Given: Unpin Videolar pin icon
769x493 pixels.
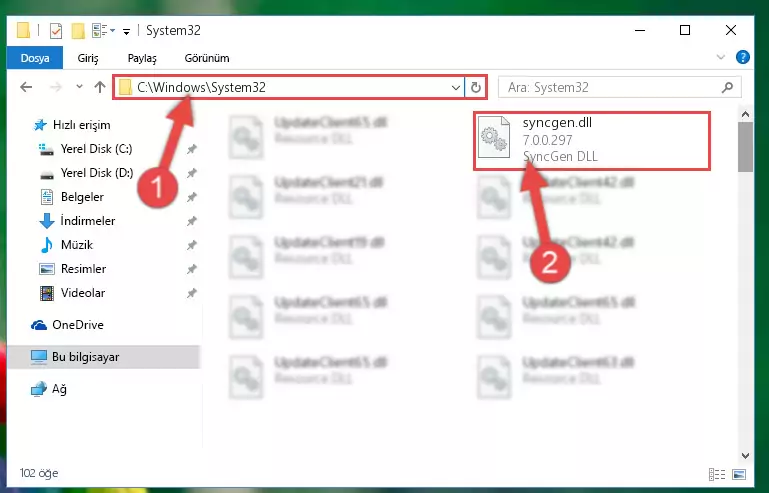Looking at the screenshot, I should point(191,293).
